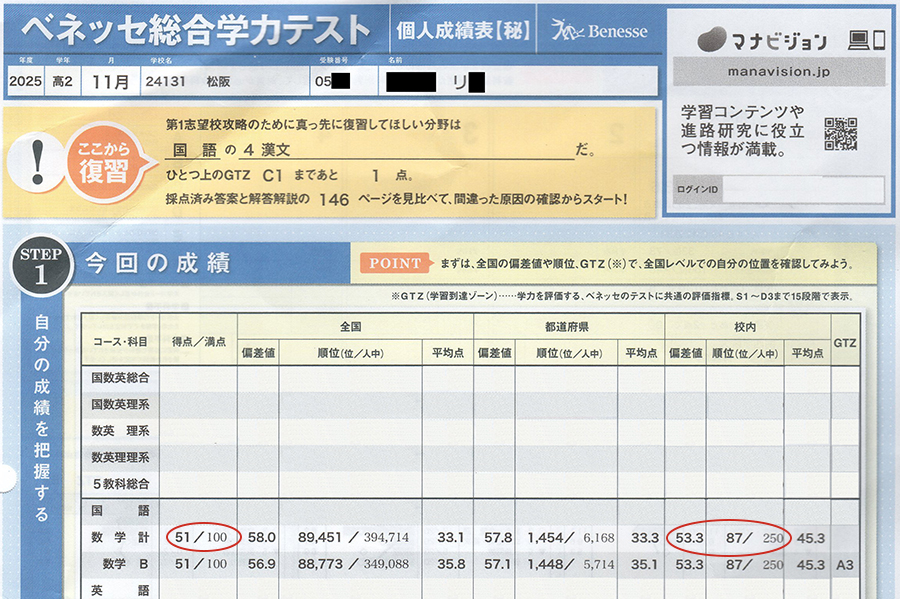Image resolution: width=900 pixels, height=599 pixels.
Task: Click the A3 value in the GTZ column
Action: (x=845, y=564)
